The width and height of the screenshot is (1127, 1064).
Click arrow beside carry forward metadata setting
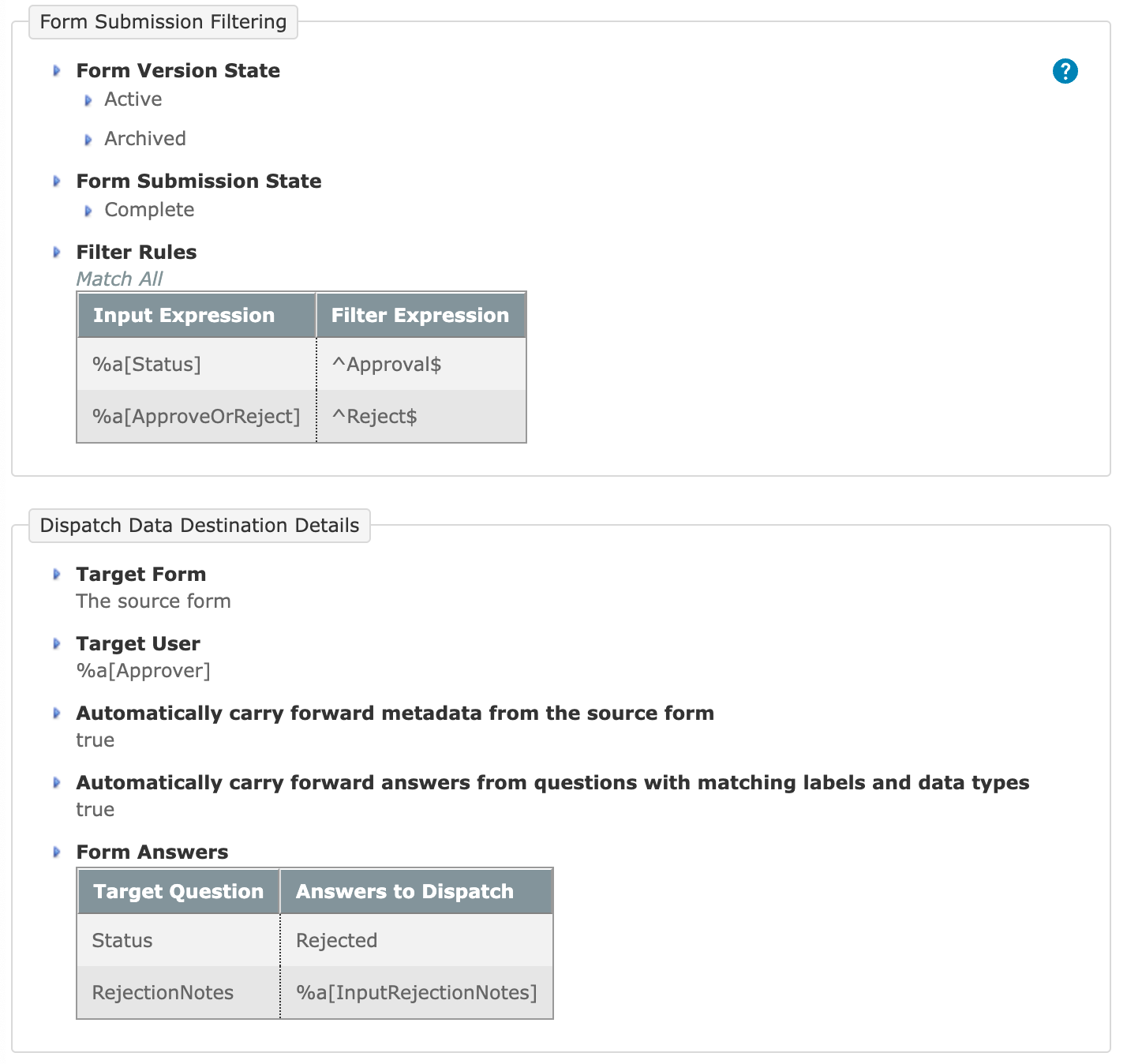tap(56, 713)
